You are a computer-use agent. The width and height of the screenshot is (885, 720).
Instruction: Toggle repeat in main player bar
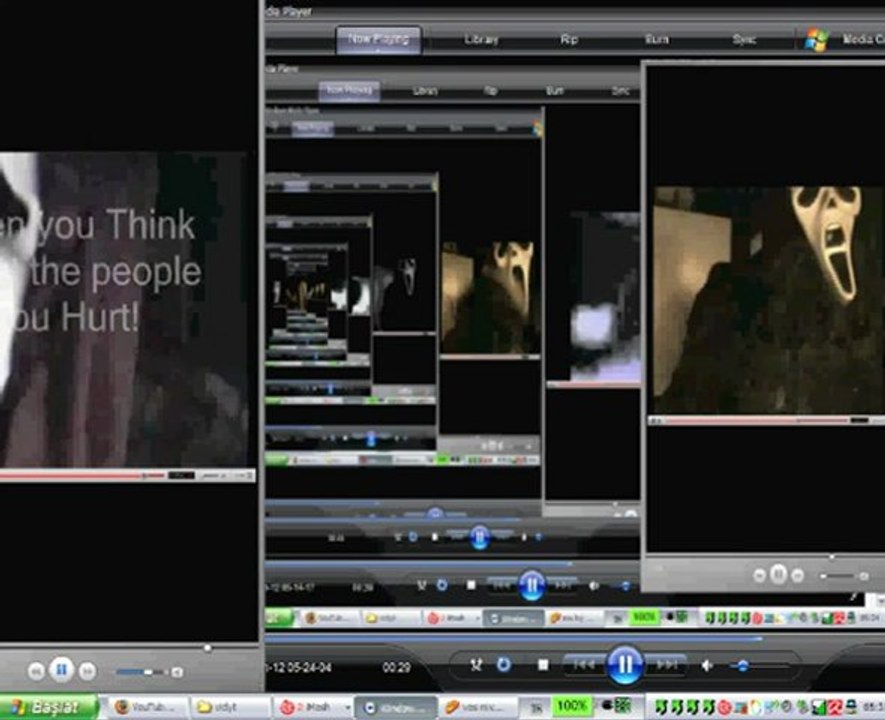click(503, 665)
